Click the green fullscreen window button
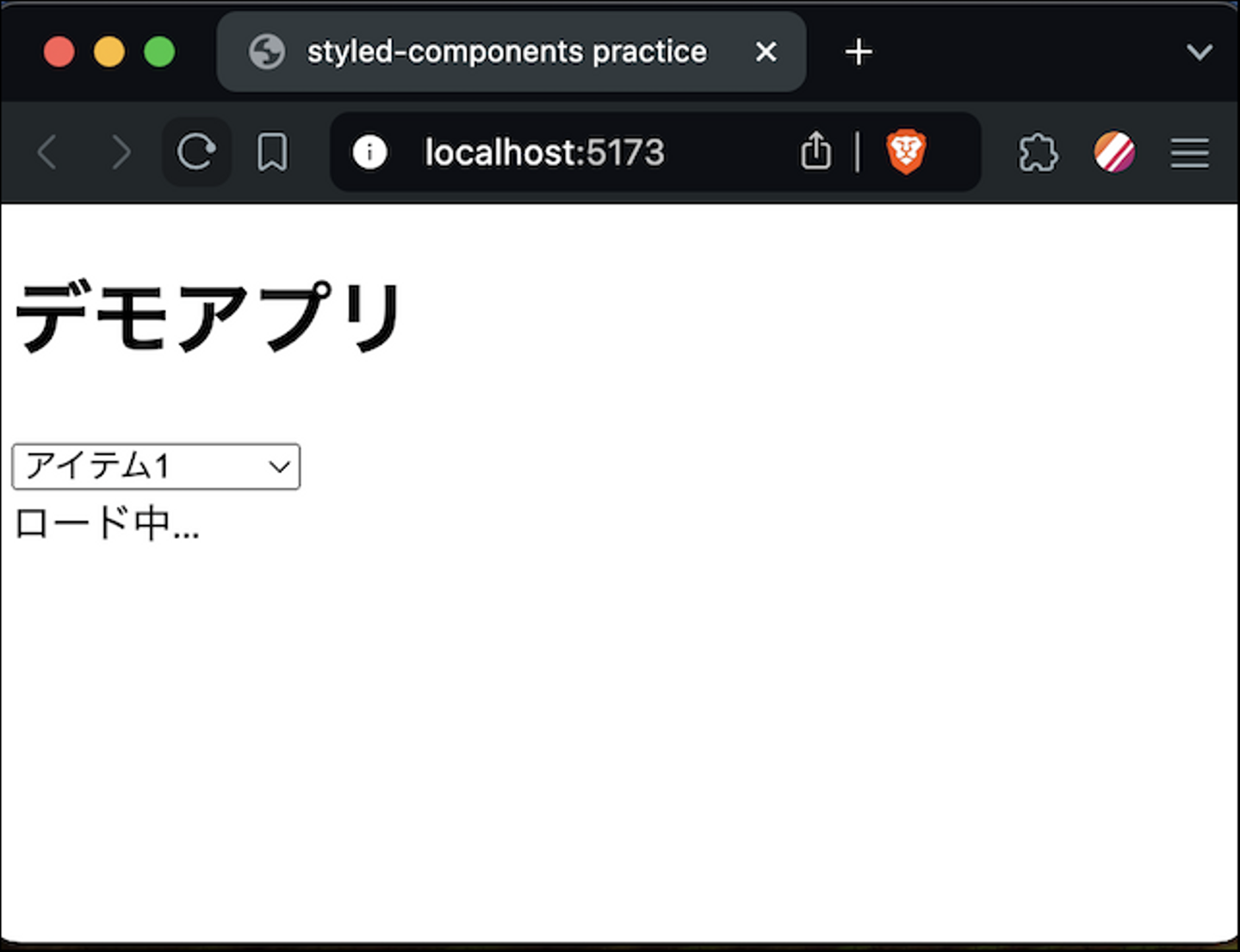1240x952 pixels. click(x=159, y=53)
